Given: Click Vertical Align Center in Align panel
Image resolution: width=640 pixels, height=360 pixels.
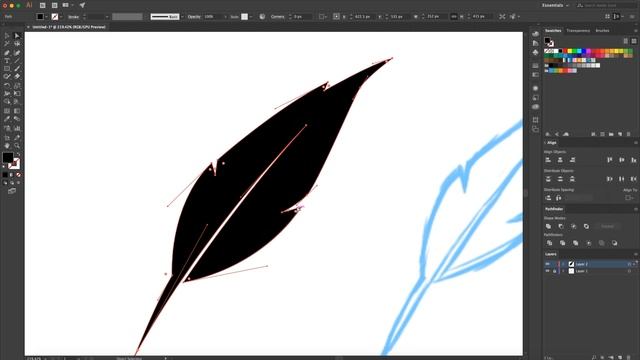Looking at the screenshot, I should tap(622, 160).
